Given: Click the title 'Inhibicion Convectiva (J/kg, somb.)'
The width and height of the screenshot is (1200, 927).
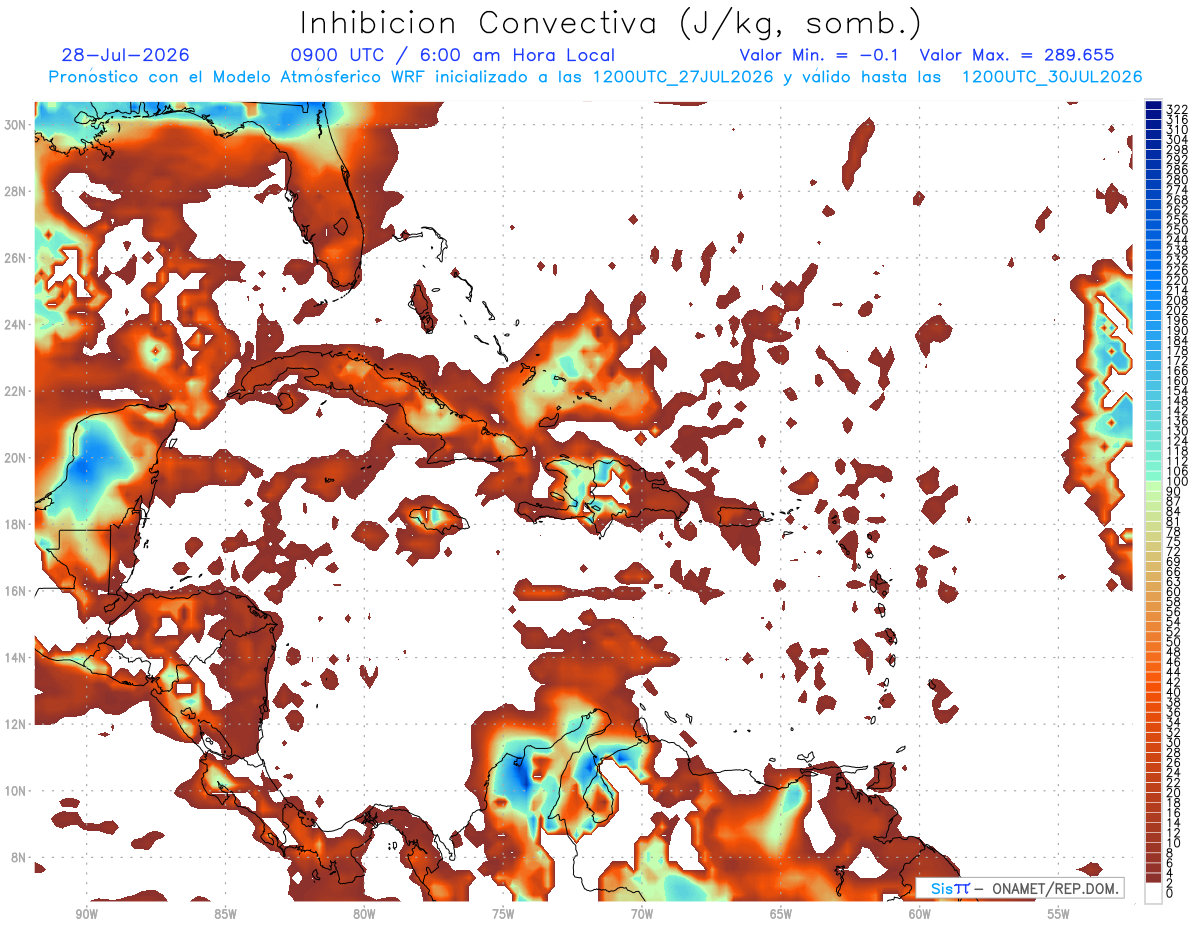Looking at the screenshot, I should pyautogui.click(x=611, y=23).
